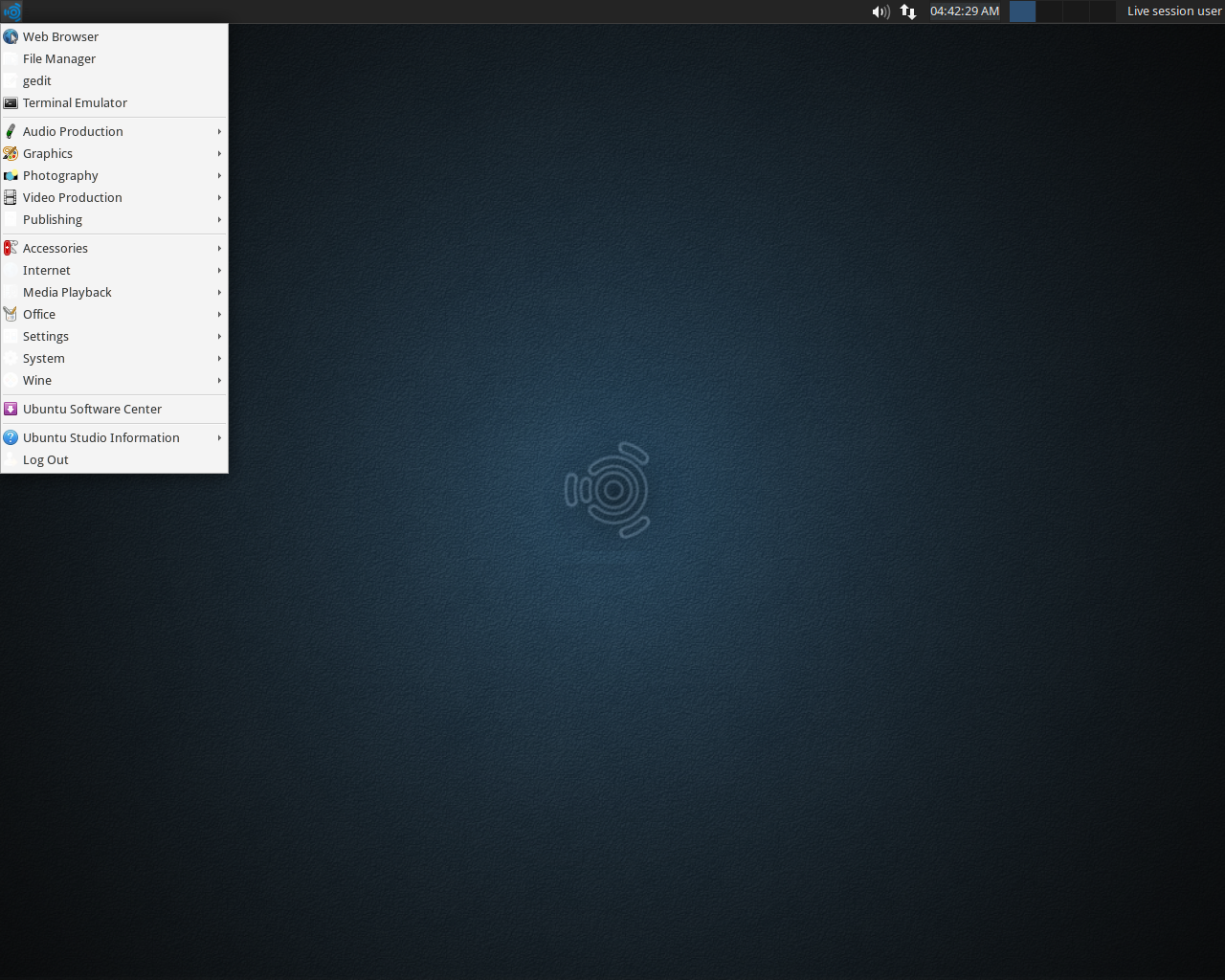Launch gedit text editor
Viewport: 1225px width, 980px height.
114,80
